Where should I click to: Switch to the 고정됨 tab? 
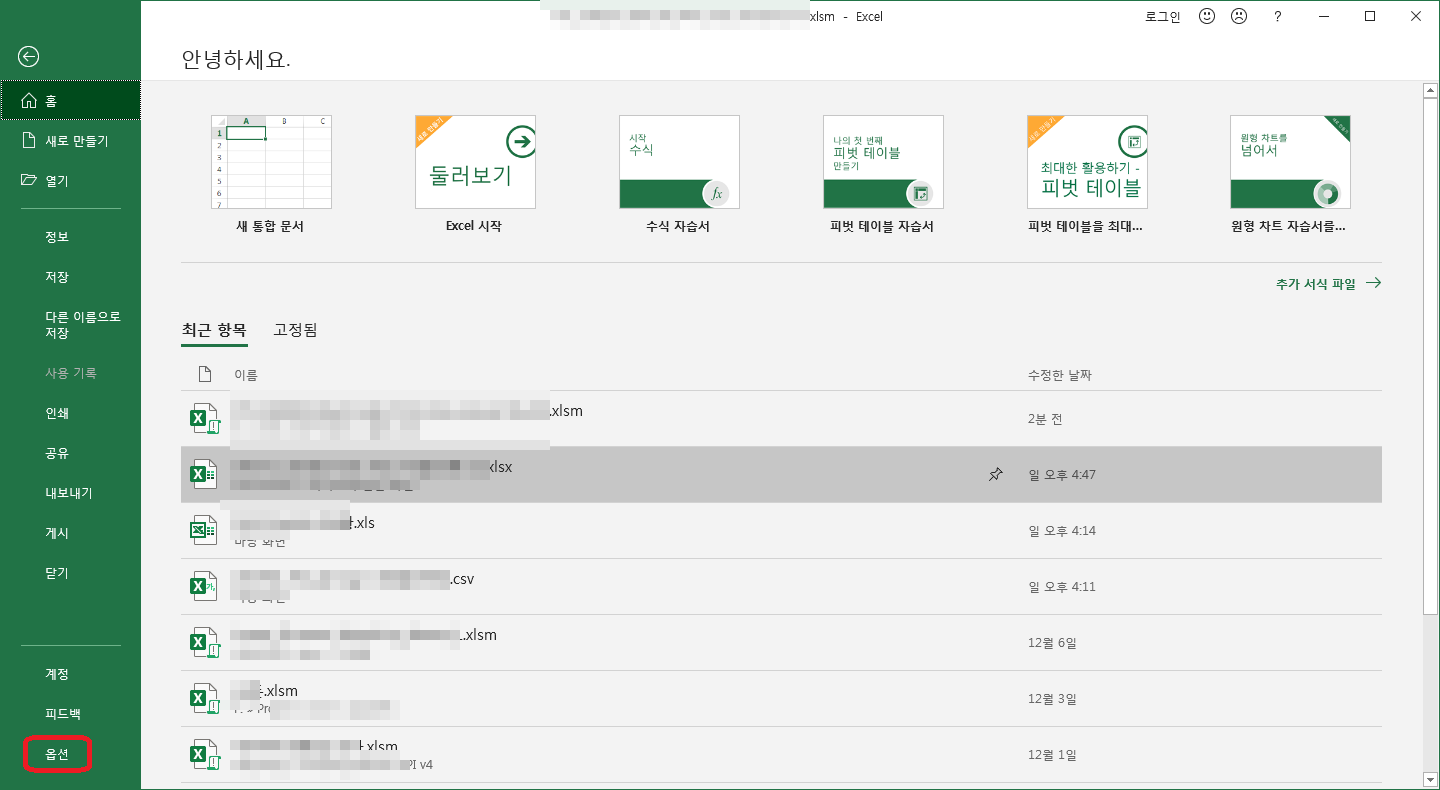coord(295,330)
